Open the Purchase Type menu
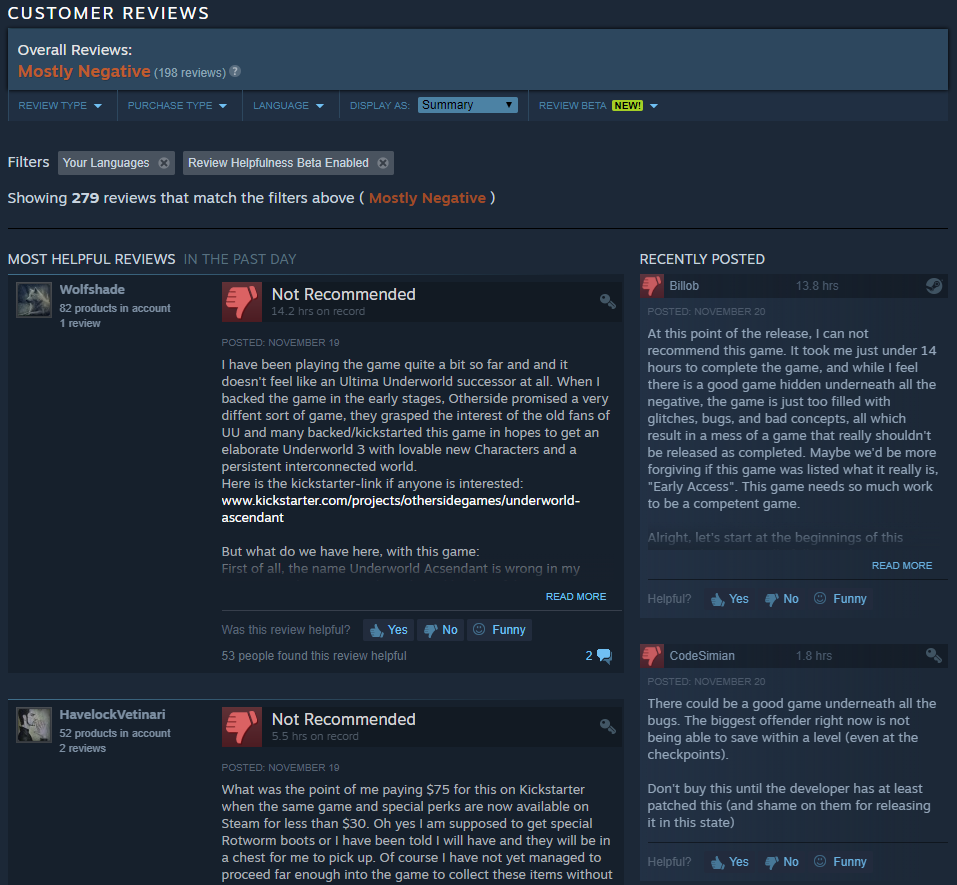The image size is (957, 885). coord(177,106)
